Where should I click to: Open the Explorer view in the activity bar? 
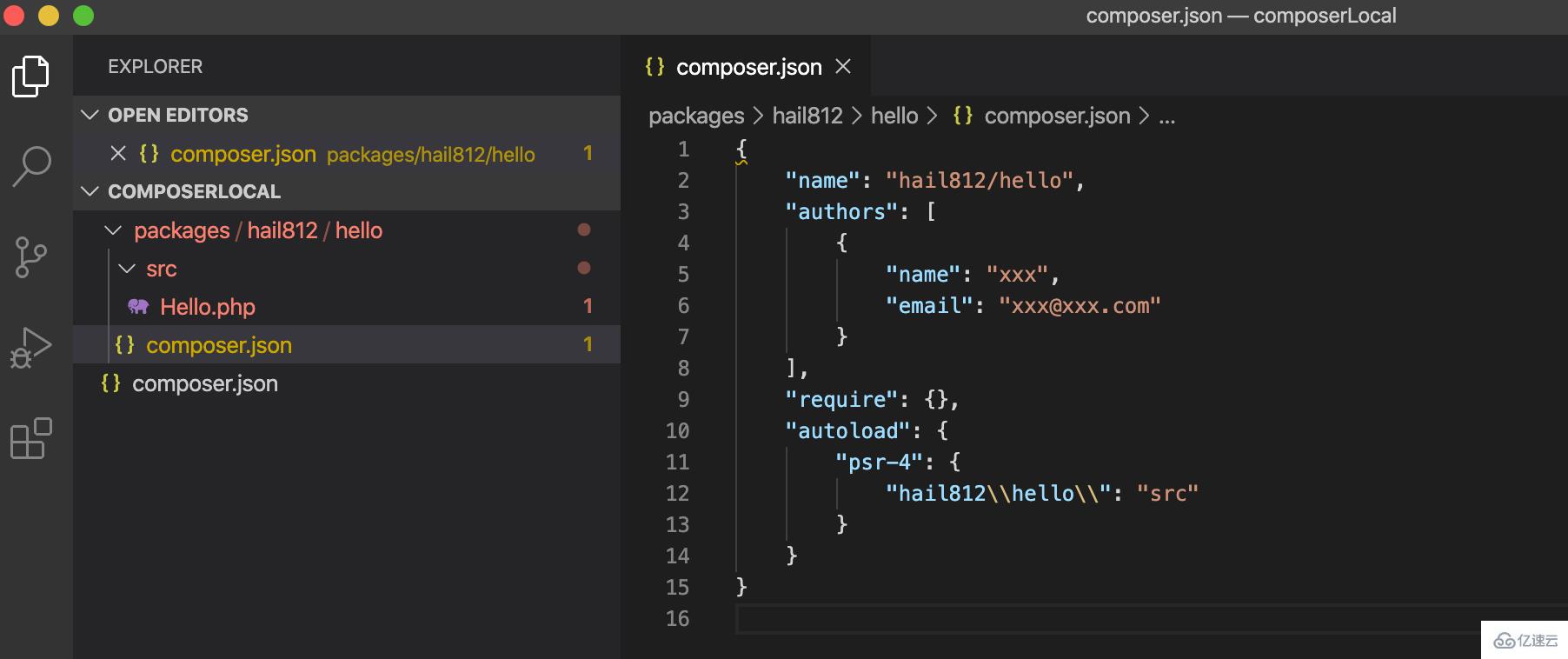point(31,77)
